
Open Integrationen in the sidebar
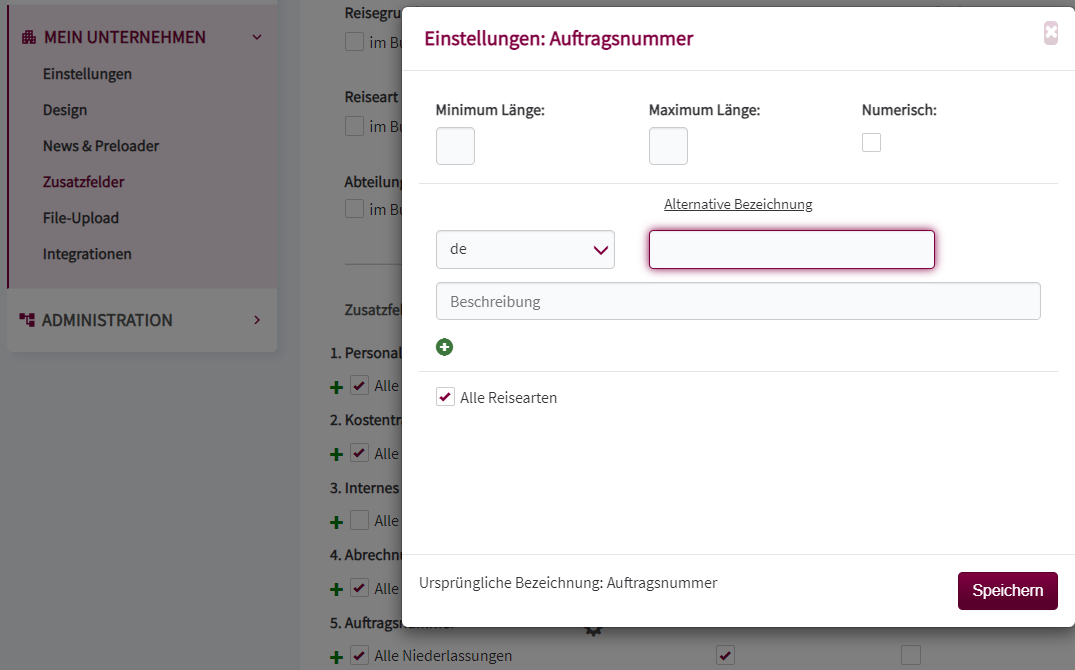(87, 254)
